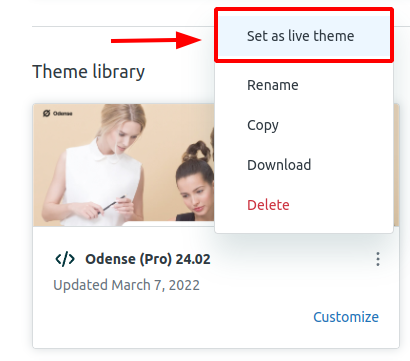The image size is (410, 361).
Task: Click blank area below theme update date
Action: point(167,320)
